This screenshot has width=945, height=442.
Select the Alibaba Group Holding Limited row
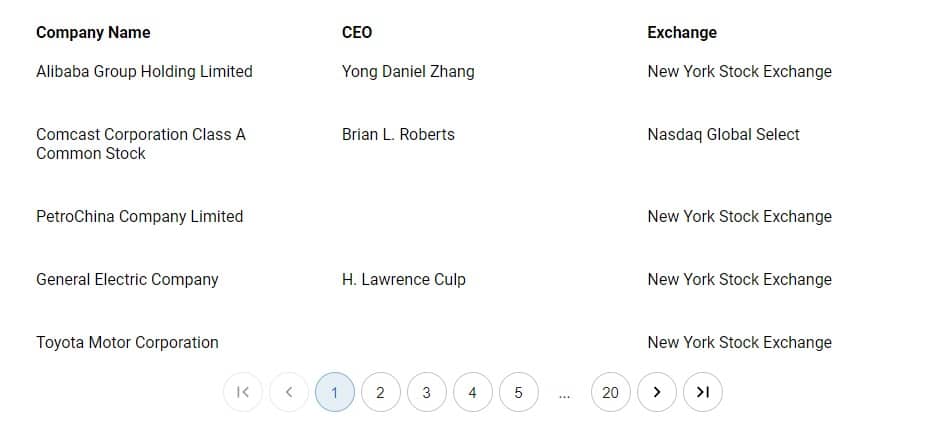(472, 72)
